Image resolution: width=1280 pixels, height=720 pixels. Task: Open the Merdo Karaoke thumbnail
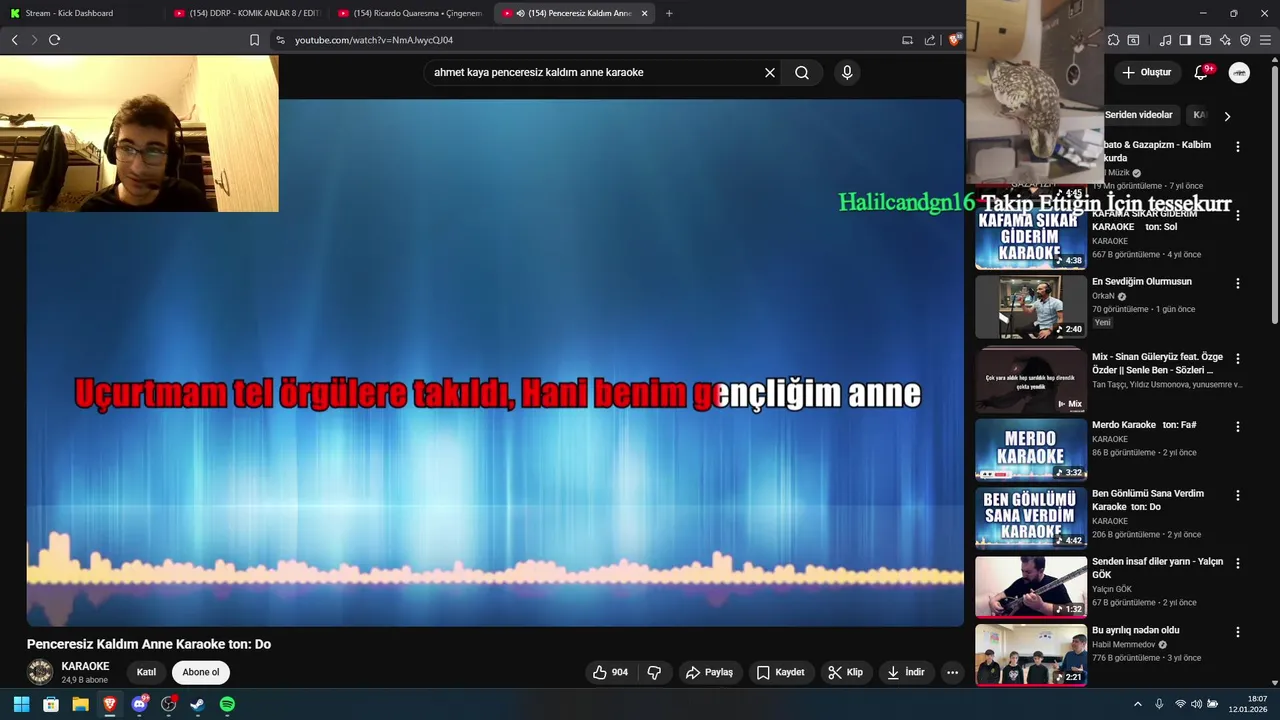(1031, 450)
